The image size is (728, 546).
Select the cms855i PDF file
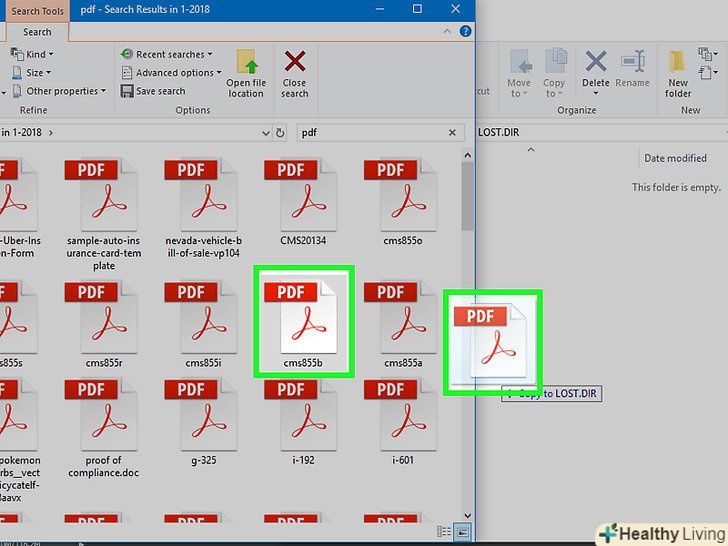[x=203, y=325]
